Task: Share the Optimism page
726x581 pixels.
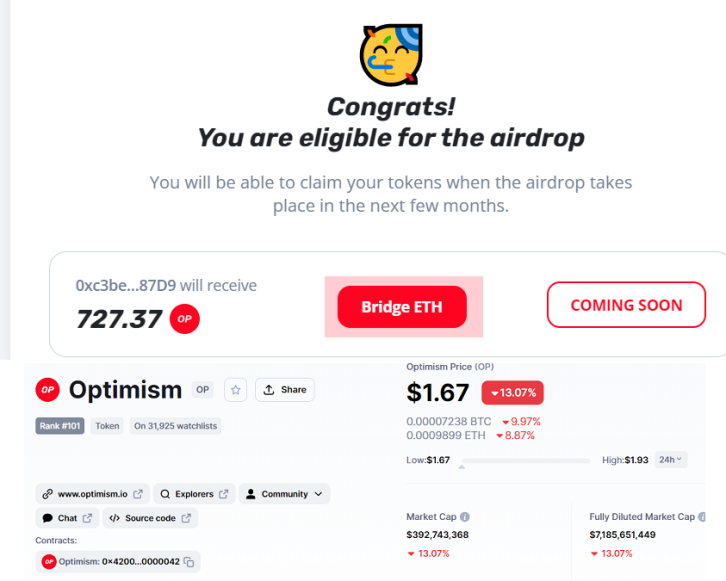Action: pyautogui.click(x=285, y=389)
